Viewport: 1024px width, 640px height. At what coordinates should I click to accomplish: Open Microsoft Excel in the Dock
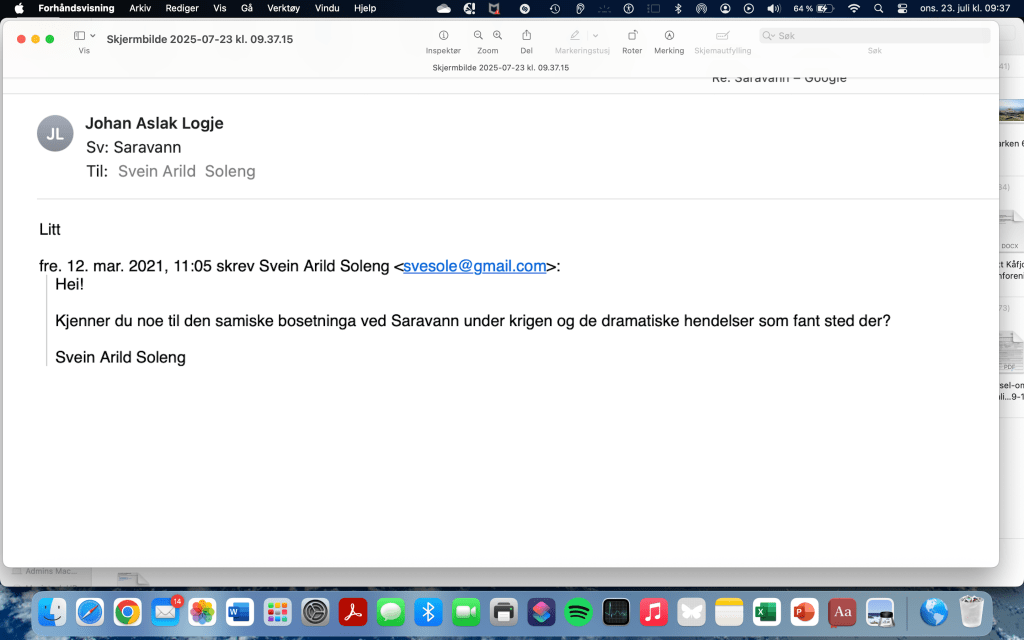766,611
